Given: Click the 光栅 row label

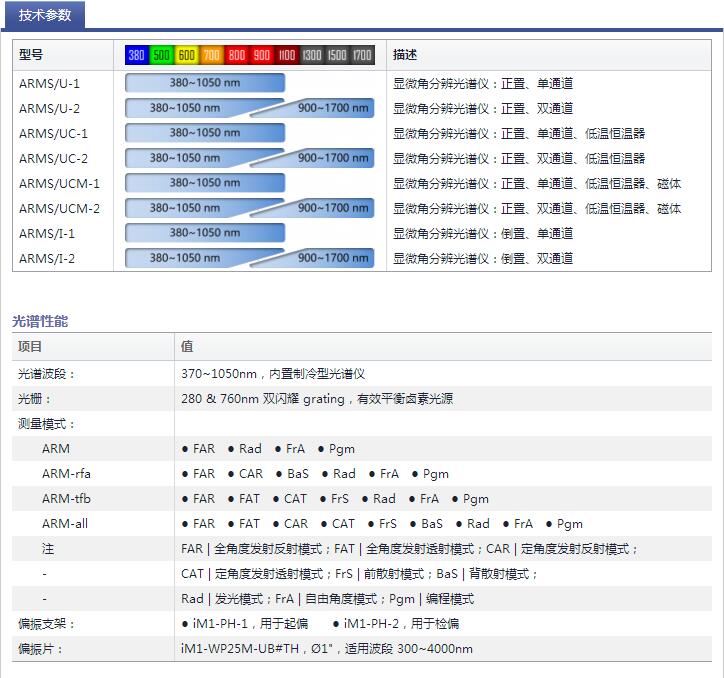Looking at the screenshot, I should (x=35, y=399).
